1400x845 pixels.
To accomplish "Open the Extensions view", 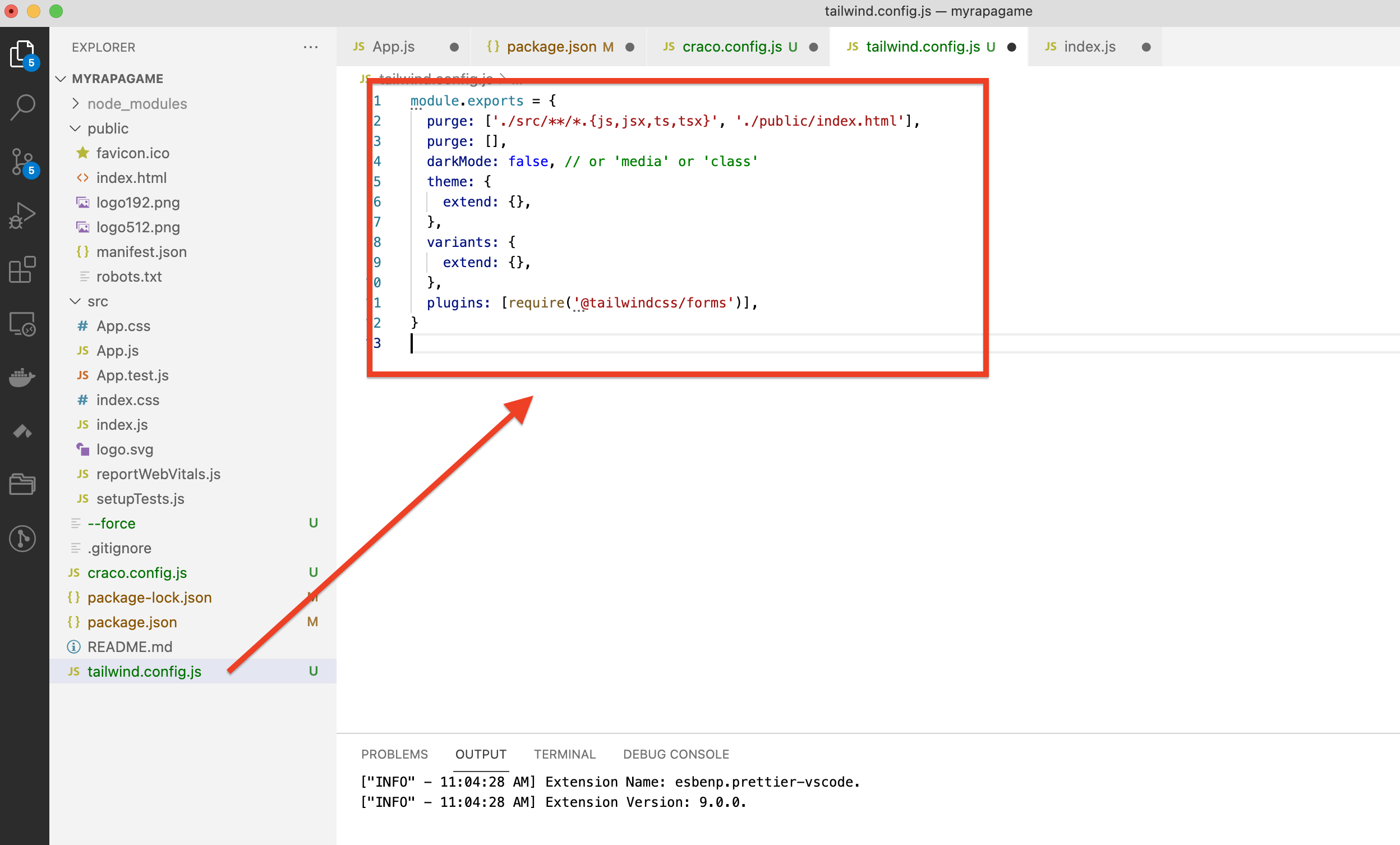I will pyautogui.click(x=23, y=269).
